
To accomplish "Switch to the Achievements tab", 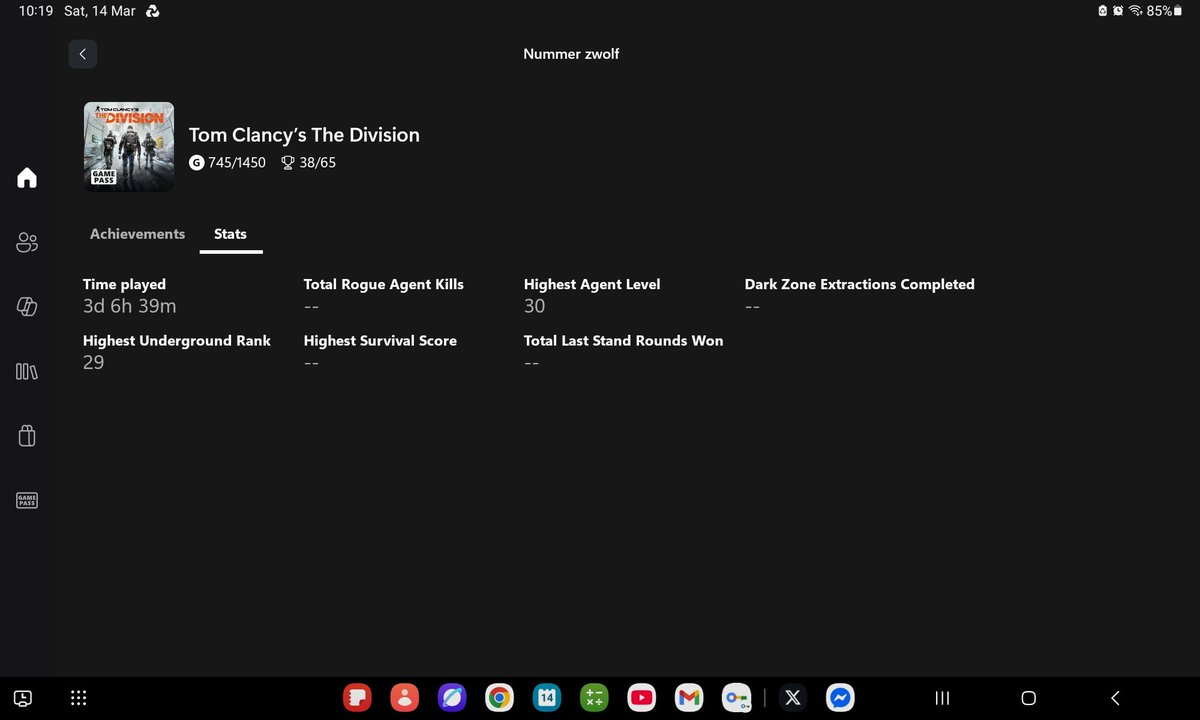I will coord(137,234).
